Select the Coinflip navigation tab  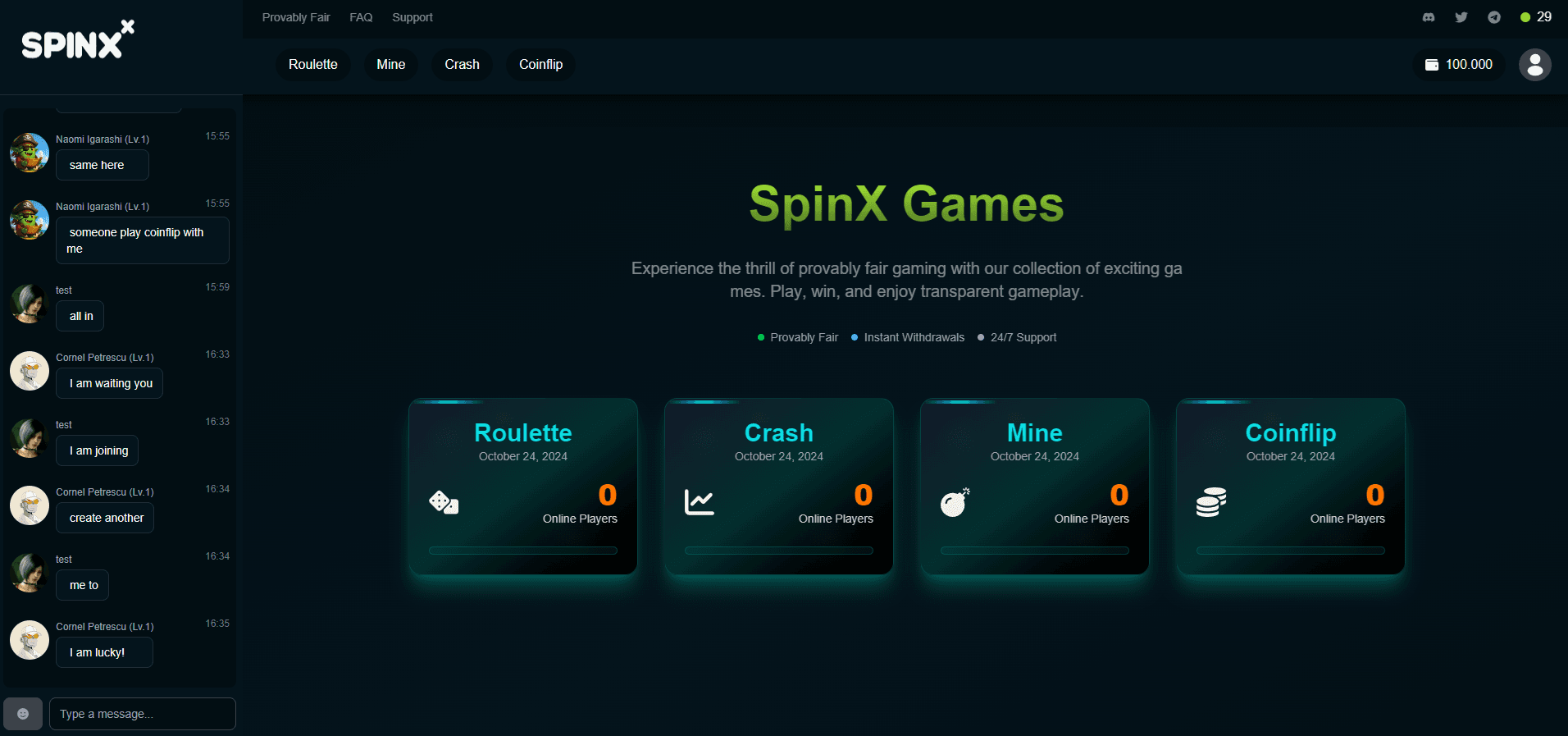(x=540, y=65)
